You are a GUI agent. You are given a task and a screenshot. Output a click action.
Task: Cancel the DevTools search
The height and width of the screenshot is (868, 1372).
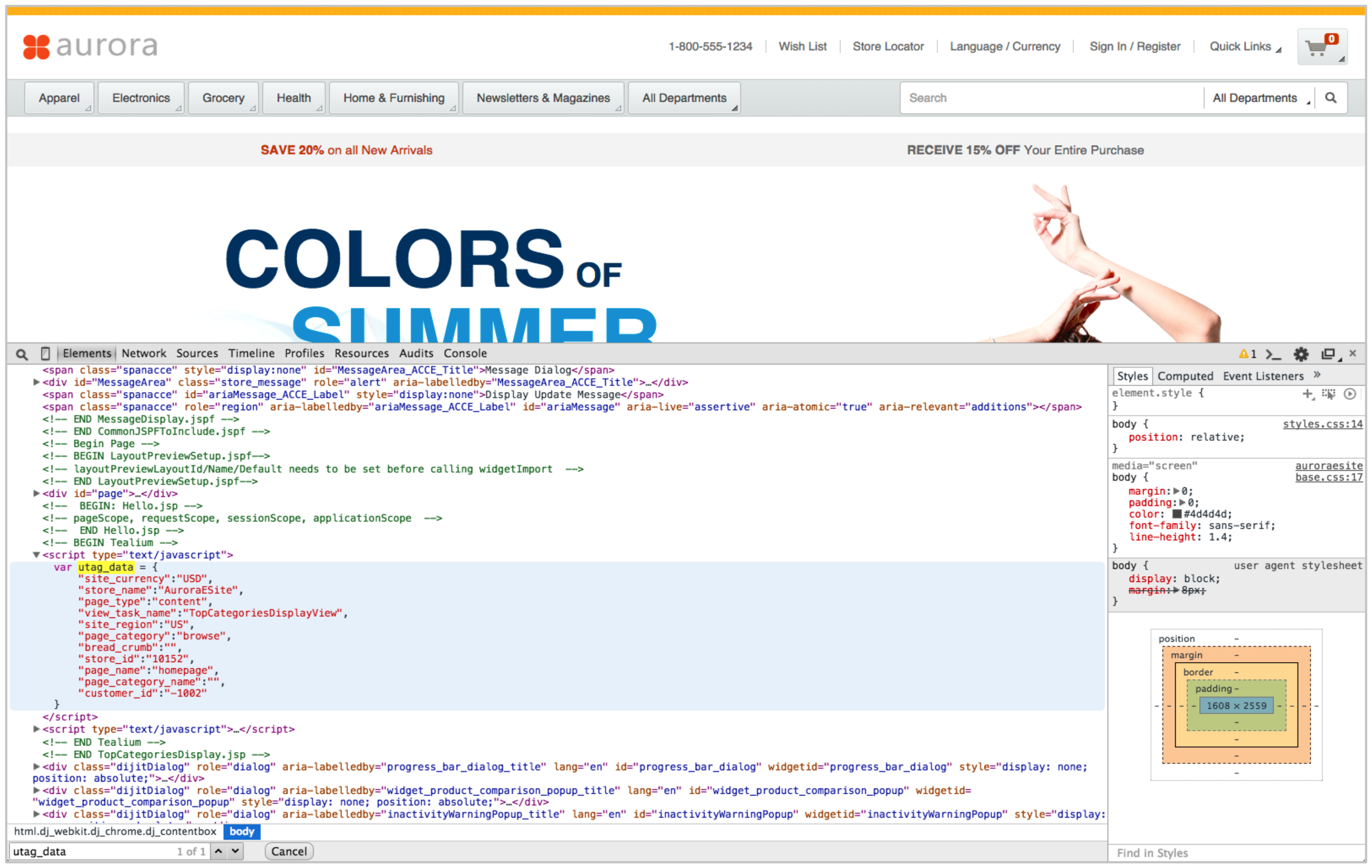point(288,851)
